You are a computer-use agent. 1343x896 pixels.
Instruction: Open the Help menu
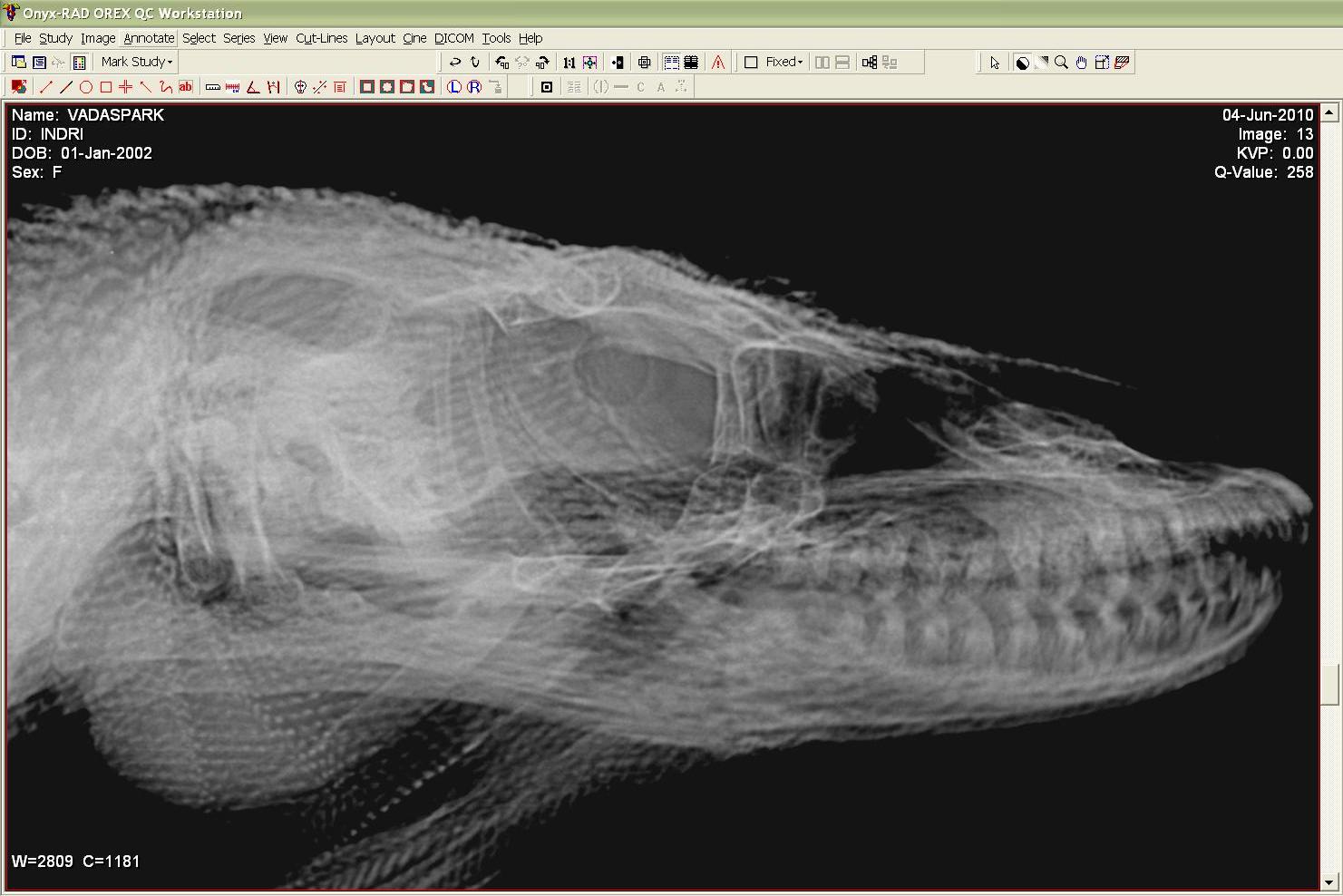click(x=530, y=38)
